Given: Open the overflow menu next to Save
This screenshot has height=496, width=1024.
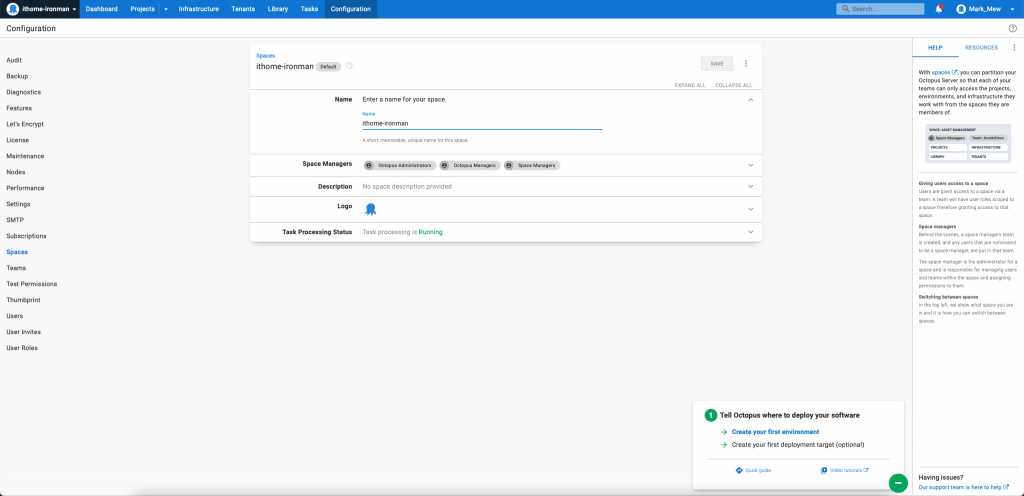Looking at the screenshot, I should [x=746, y=64].
